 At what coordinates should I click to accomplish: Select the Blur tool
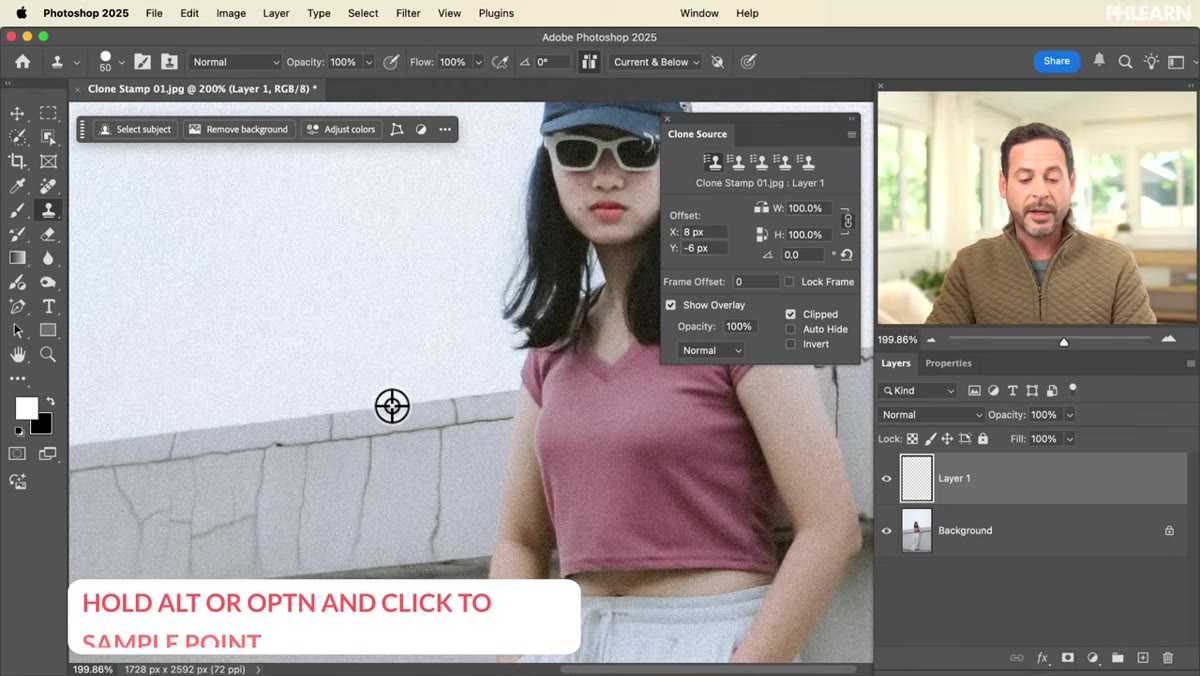48,258
